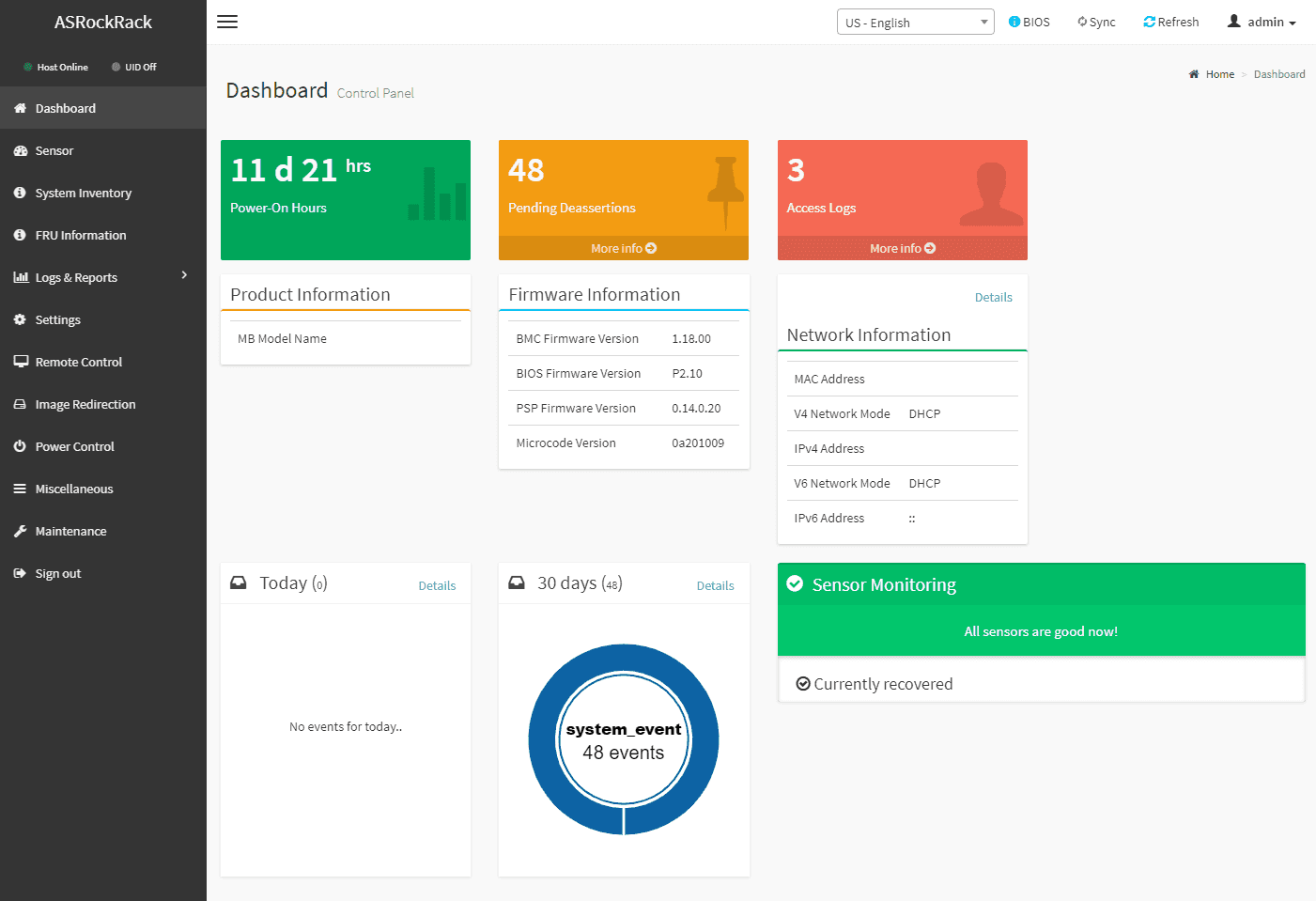Viewport: 1316px width, 901px height.
Task: Click the Settings gear icon in sidebar
Action: [20, 319]
